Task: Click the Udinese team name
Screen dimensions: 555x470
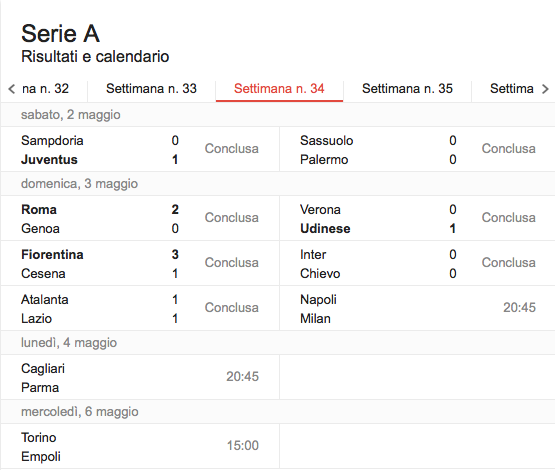Action: [325, 229]
